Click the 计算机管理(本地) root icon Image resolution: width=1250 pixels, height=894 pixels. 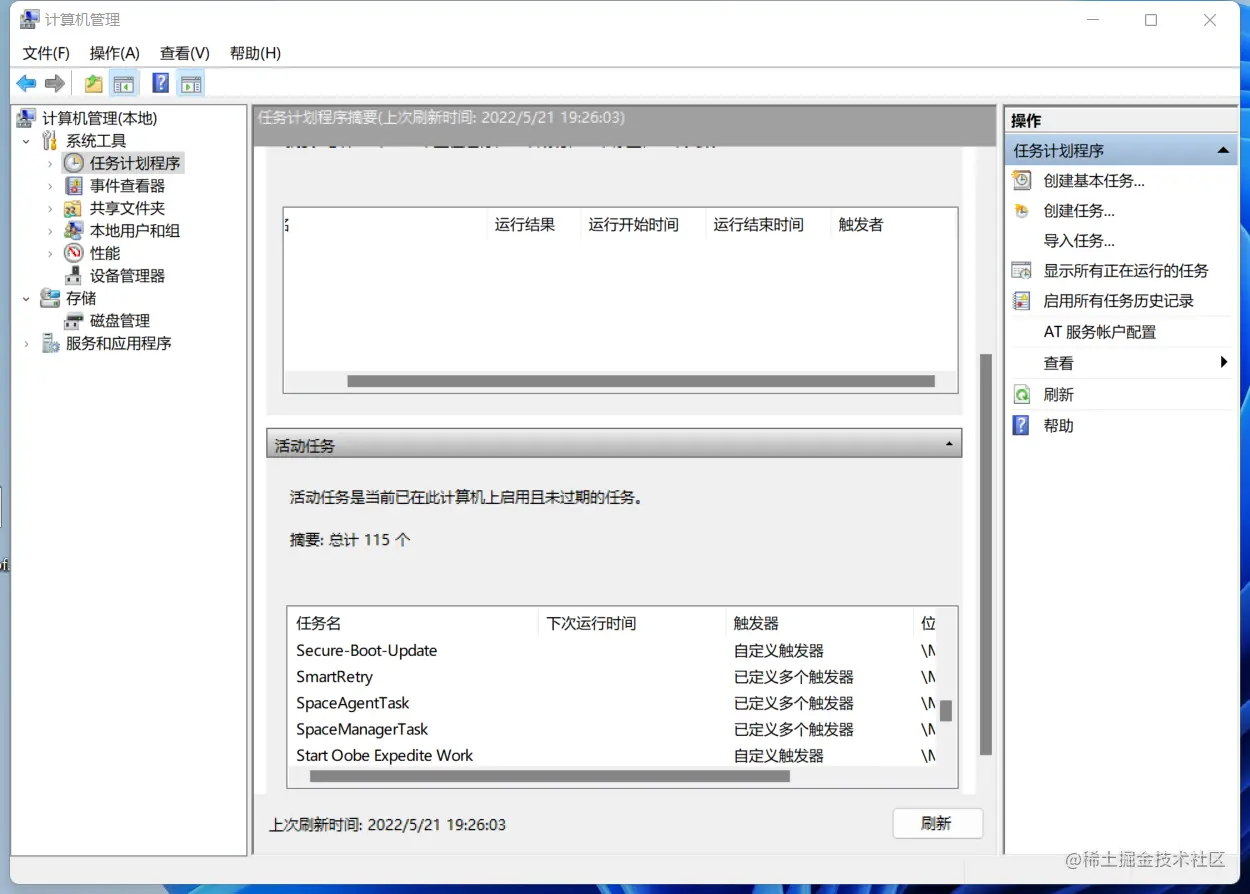click(26, 118)
